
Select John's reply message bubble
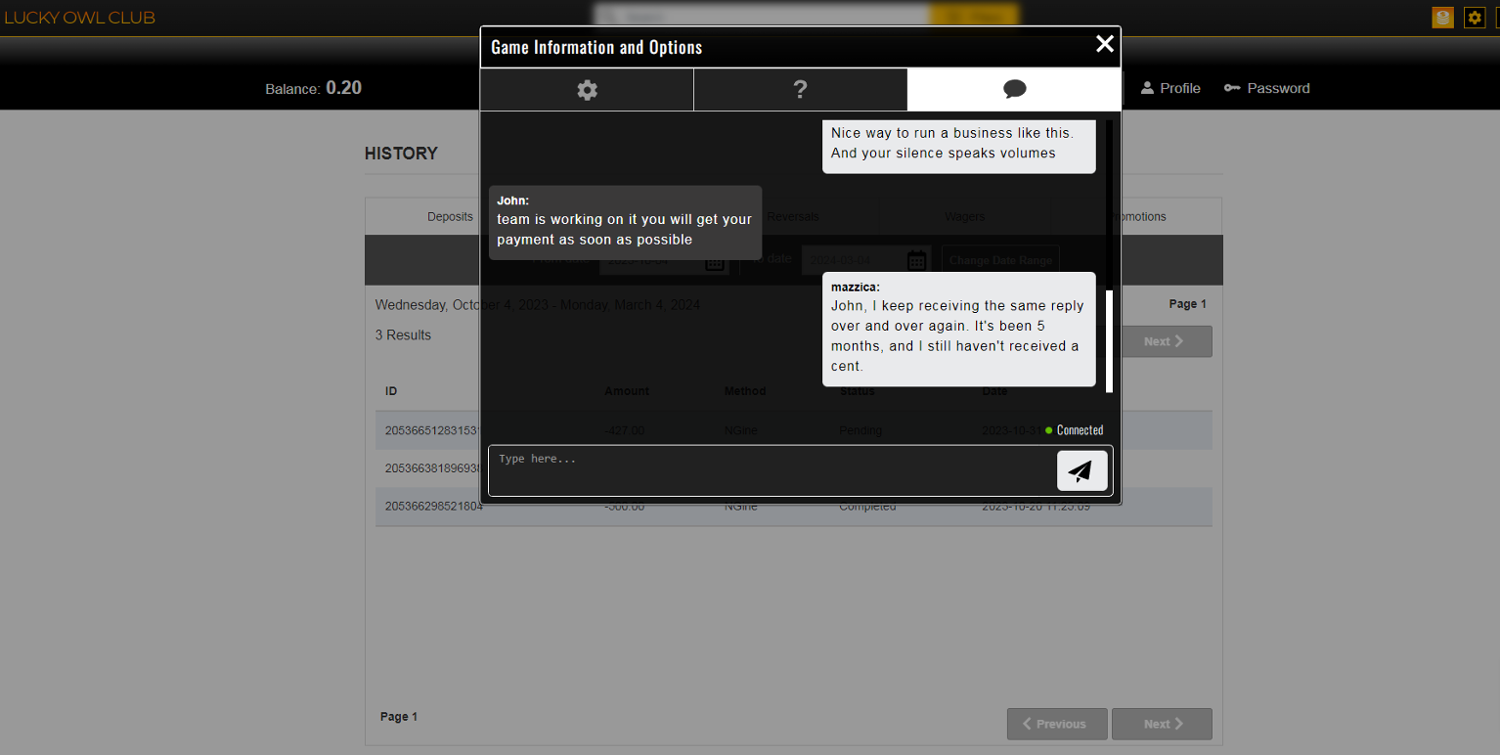[624, 222]
